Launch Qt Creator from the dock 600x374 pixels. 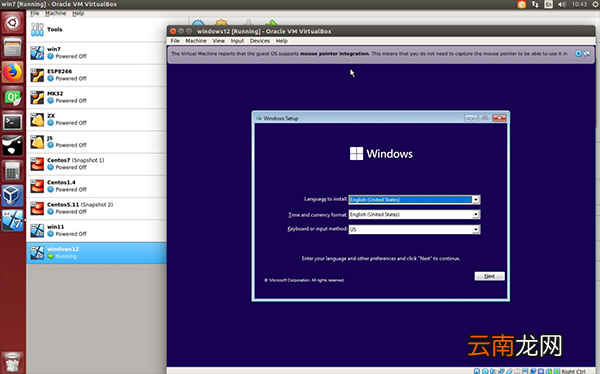(x=12, y=97)
